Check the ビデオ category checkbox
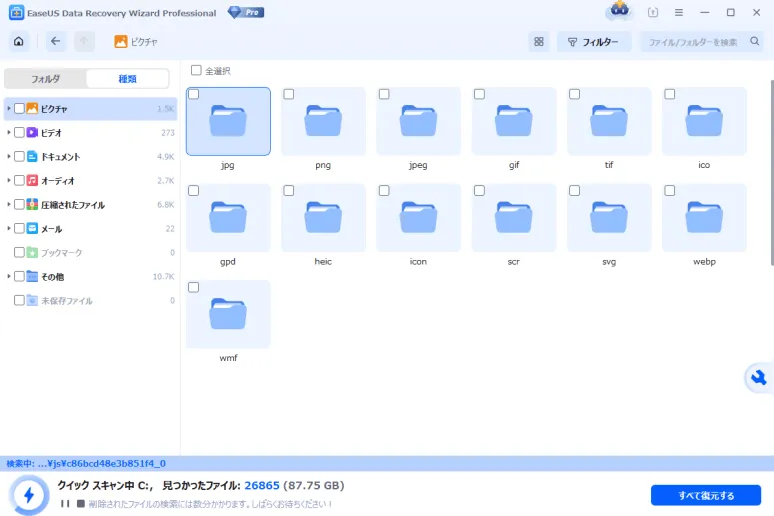Screen dimensions: 774x516 19,132
